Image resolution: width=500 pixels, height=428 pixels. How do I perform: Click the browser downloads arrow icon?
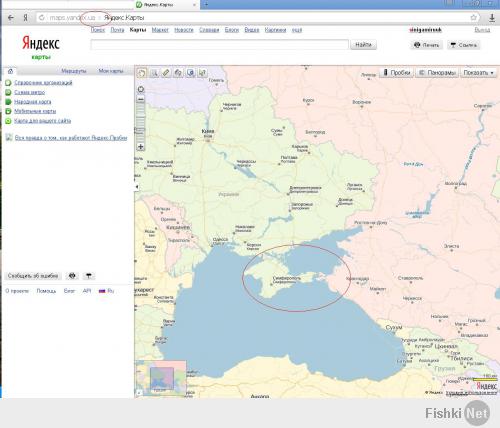click(x=492, y=18)
